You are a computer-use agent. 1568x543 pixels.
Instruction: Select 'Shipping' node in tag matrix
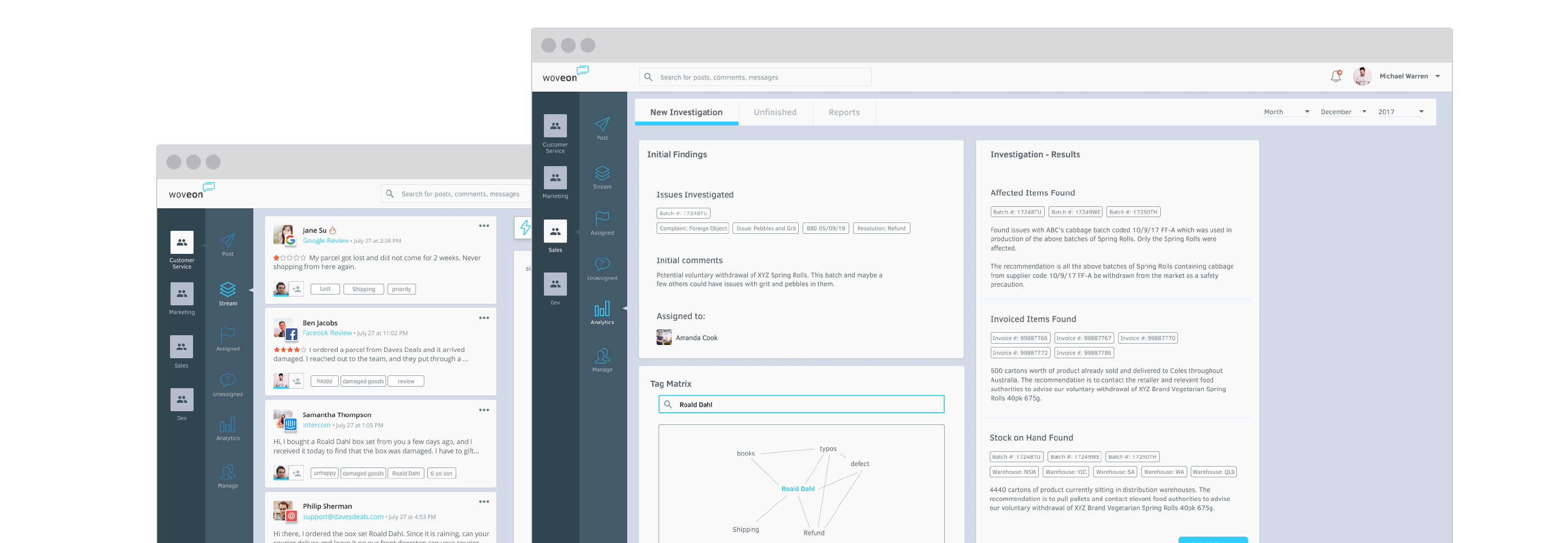tap(745, 530)
